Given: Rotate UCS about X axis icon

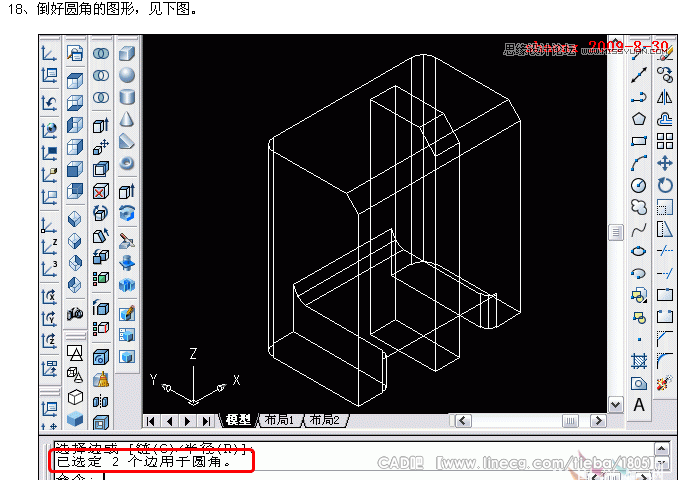Looking at the screenshot, I should [49, 297].
